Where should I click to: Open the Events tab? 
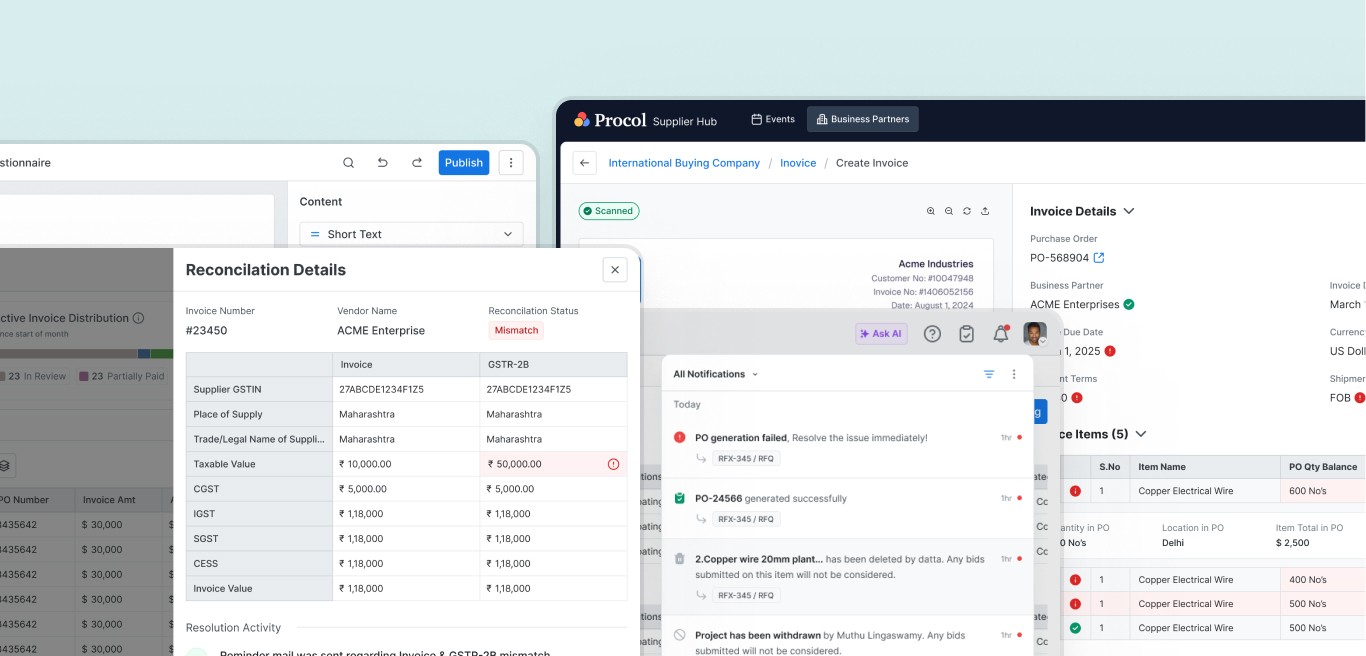tap(773, 119)
